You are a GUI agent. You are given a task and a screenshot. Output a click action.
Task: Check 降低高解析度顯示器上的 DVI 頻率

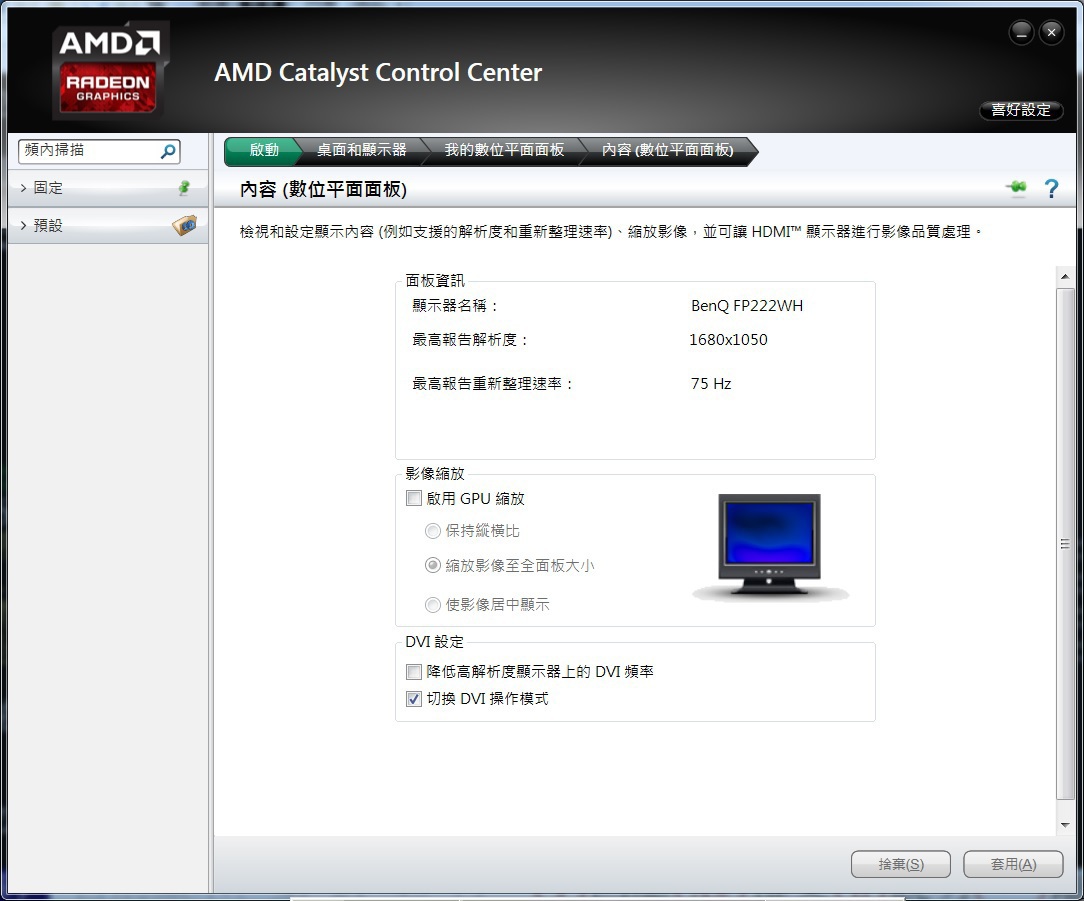click(414, 671)
